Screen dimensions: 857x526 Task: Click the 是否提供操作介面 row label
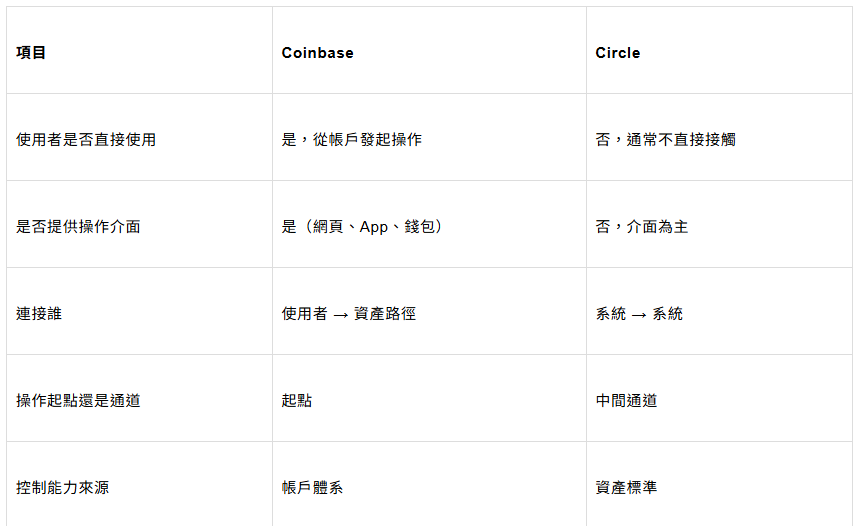click(78, 227)
